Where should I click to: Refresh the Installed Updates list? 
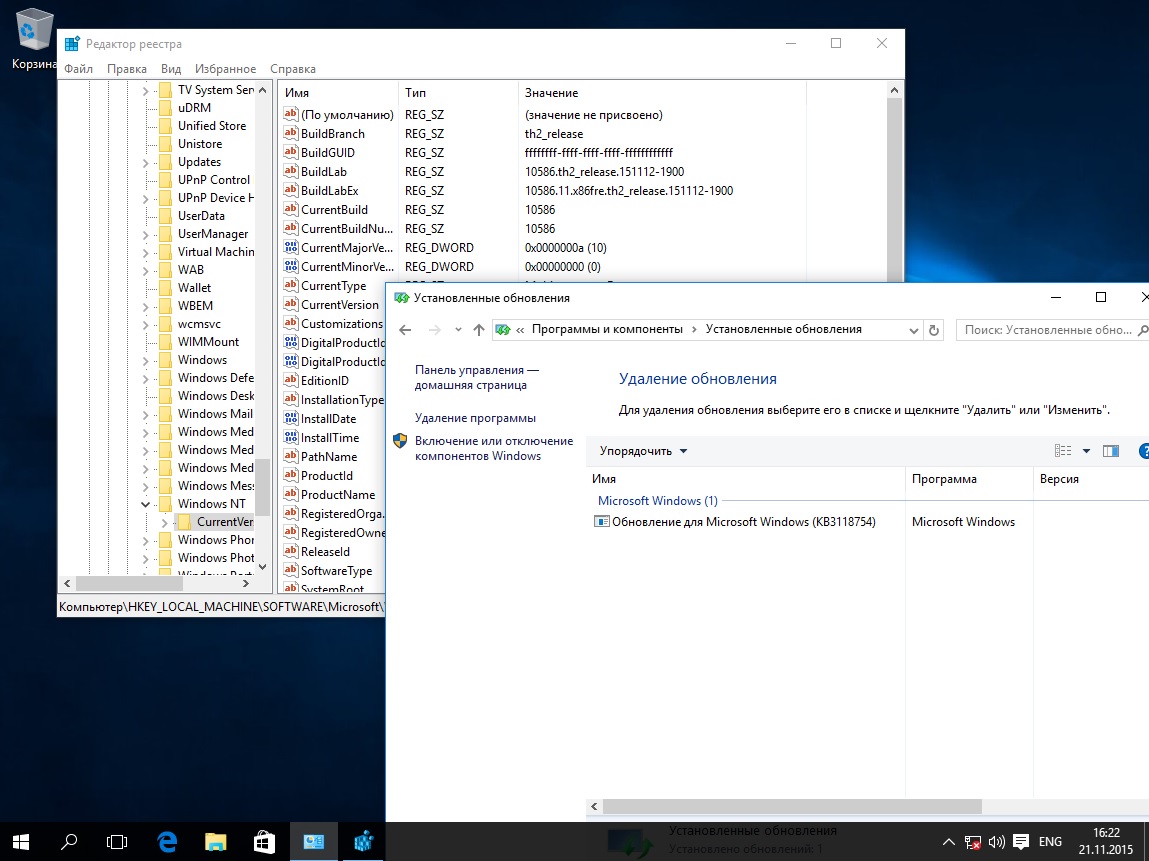(934, 330)
